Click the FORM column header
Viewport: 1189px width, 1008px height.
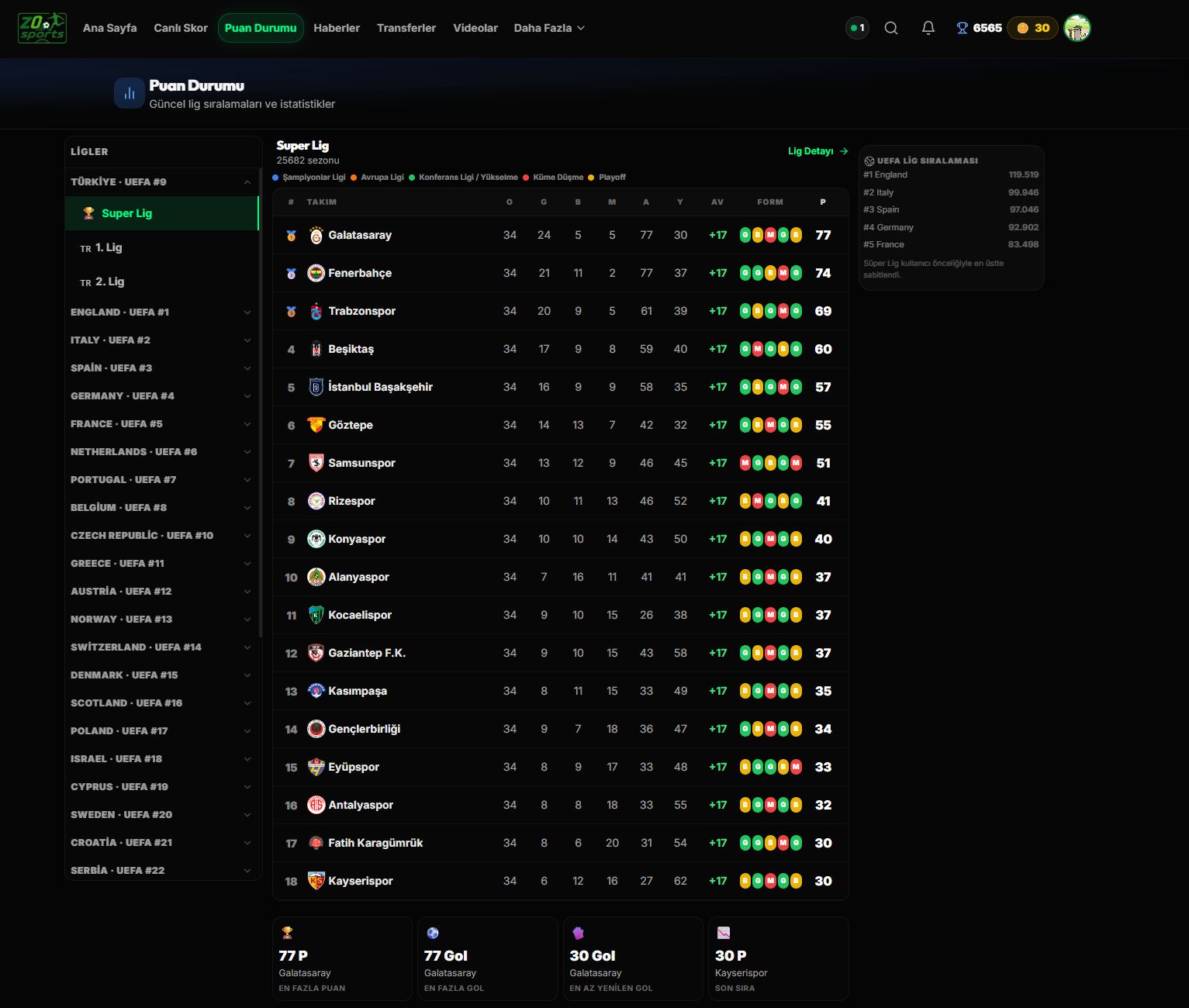point(770,202)
